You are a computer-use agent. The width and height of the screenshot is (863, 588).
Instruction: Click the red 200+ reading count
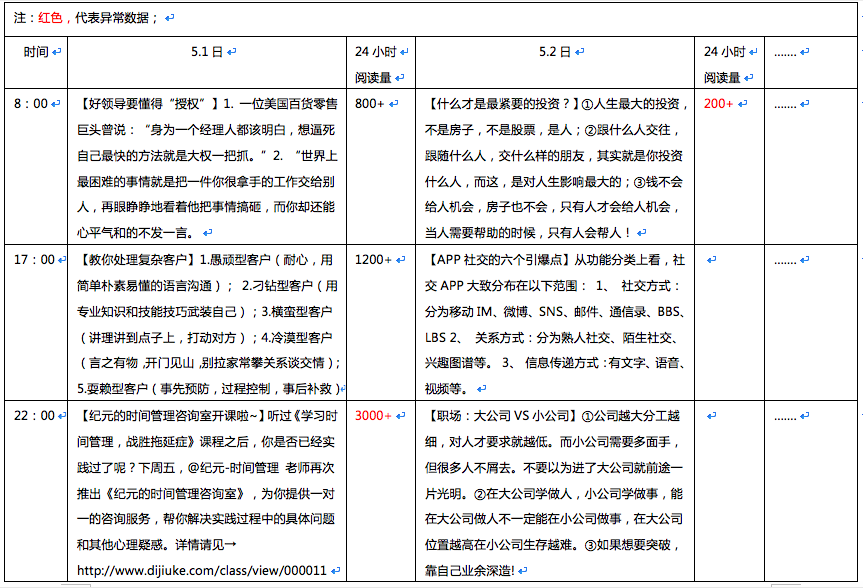point(718,103)
